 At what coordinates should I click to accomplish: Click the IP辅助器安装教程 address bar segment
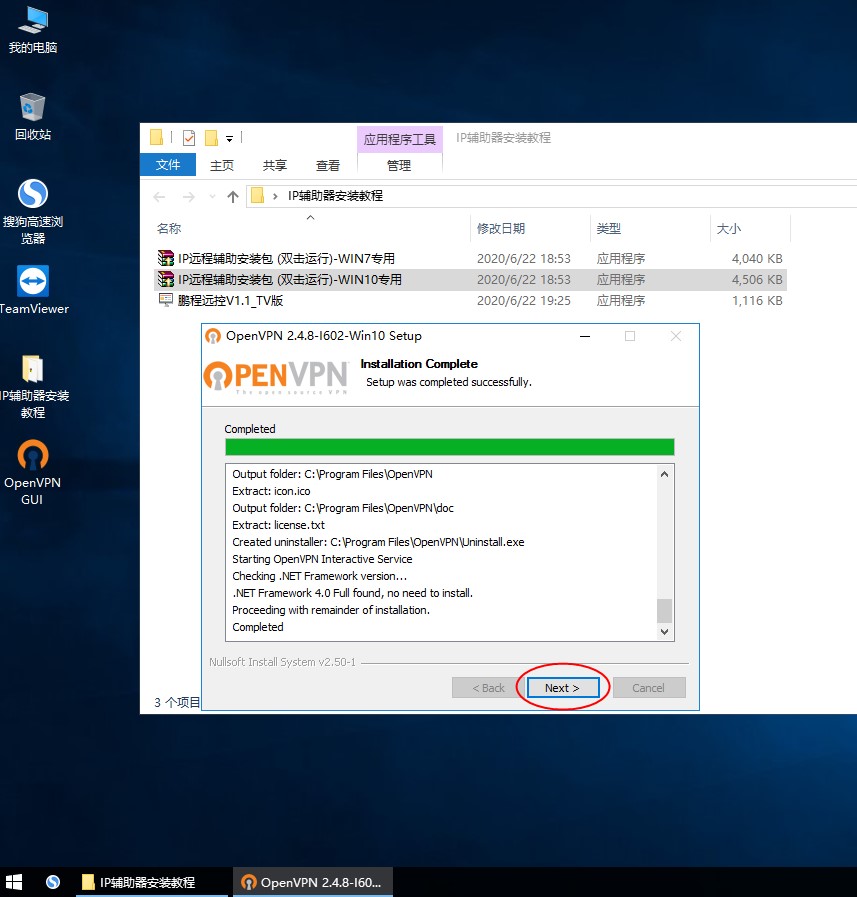point(335,196)
